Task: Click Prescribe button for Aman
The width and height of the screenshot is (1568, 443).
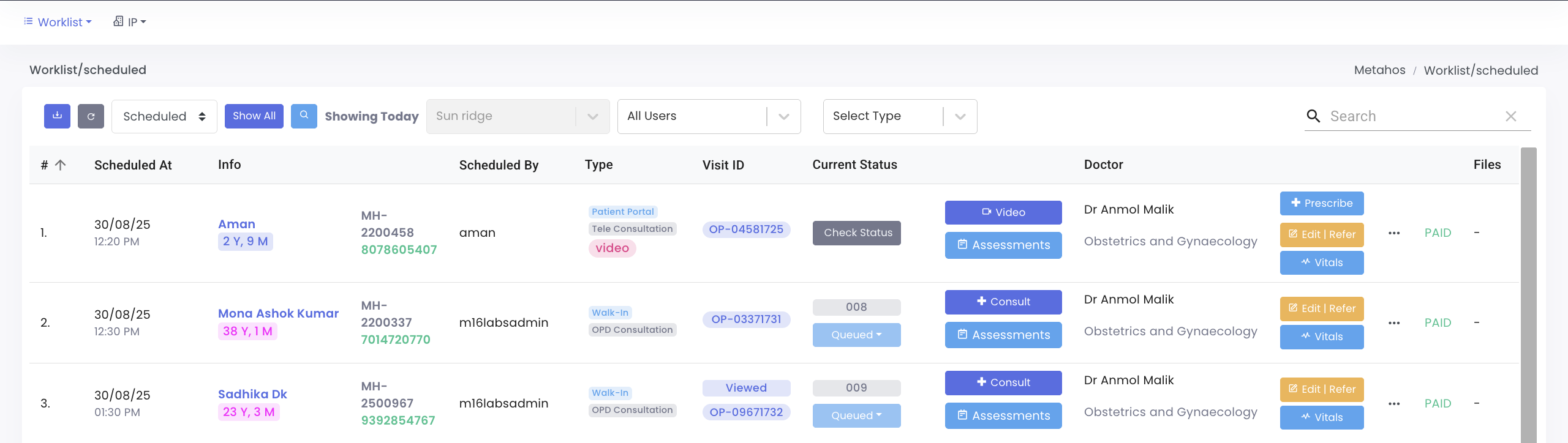Action: coord(1321,203)
